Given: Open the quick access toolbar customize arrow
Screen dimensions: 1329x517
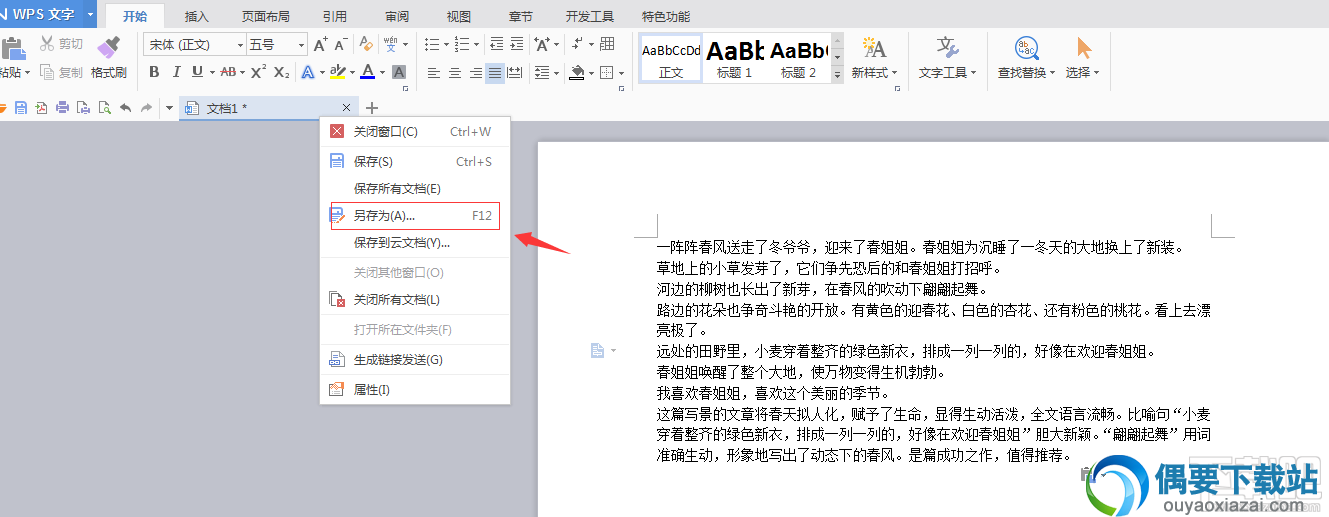Looking at the screenshot, I should pos(169,108).
